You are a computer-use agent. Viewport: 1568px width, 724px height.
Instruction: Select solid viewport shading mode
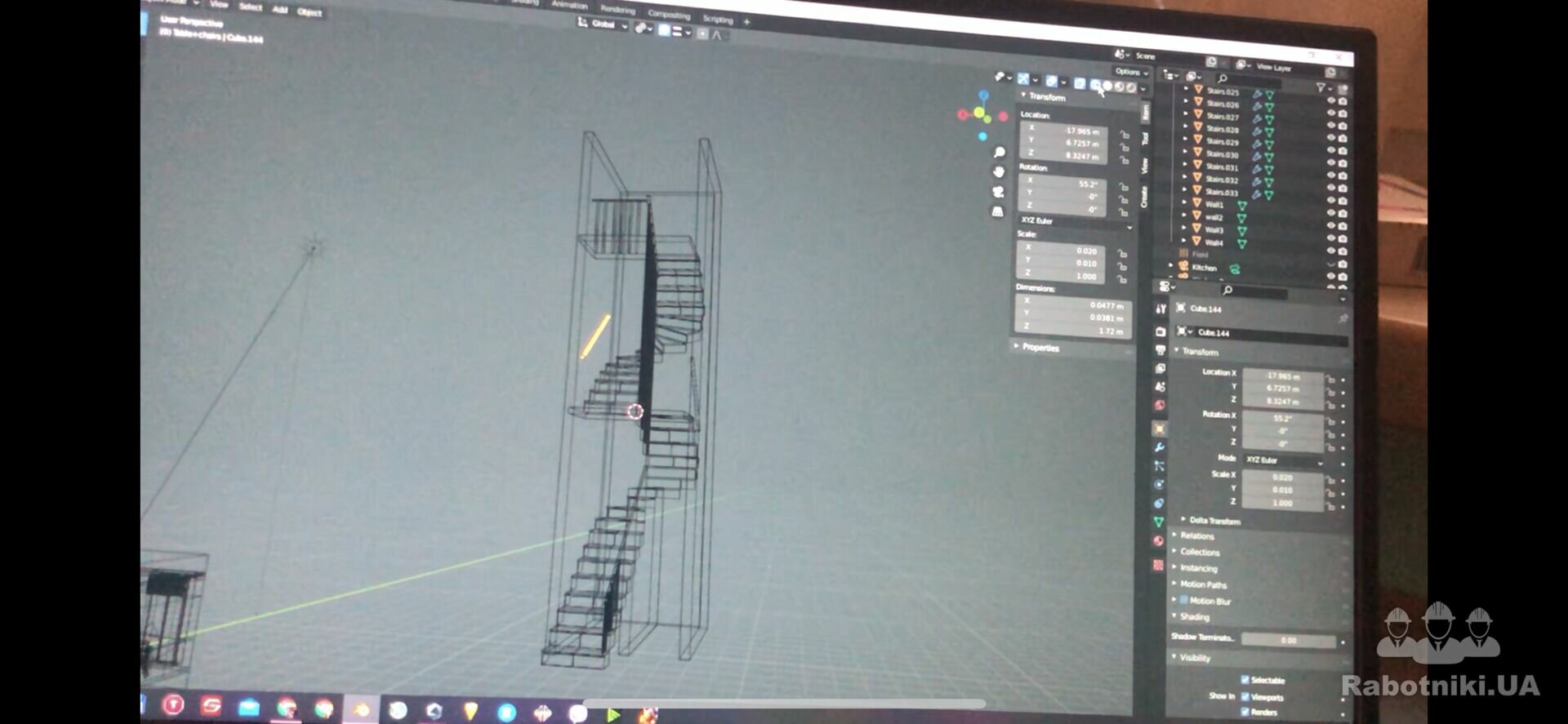[1108, 85]
